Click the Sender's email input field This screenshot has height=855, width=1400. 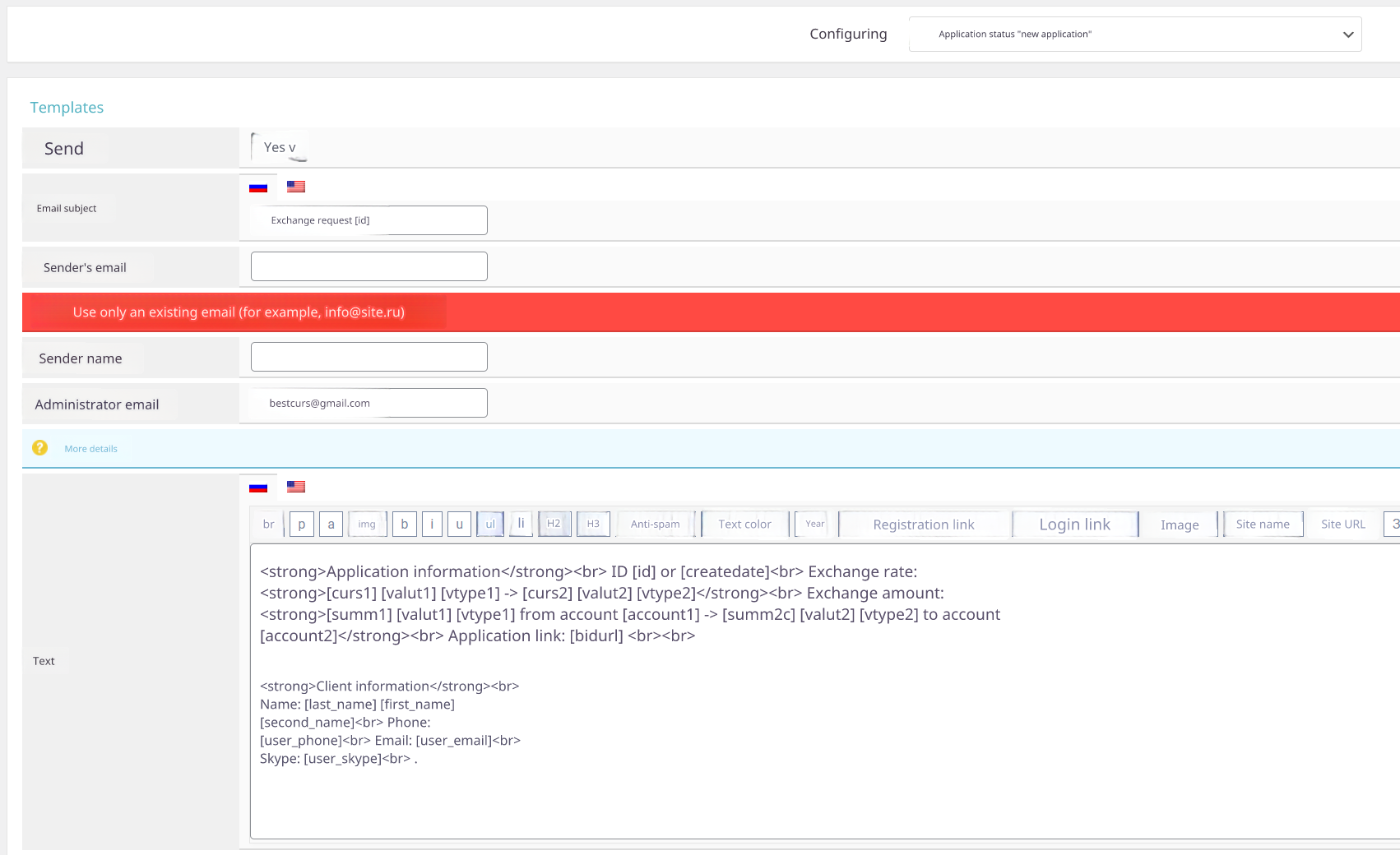tap(369, 266)
